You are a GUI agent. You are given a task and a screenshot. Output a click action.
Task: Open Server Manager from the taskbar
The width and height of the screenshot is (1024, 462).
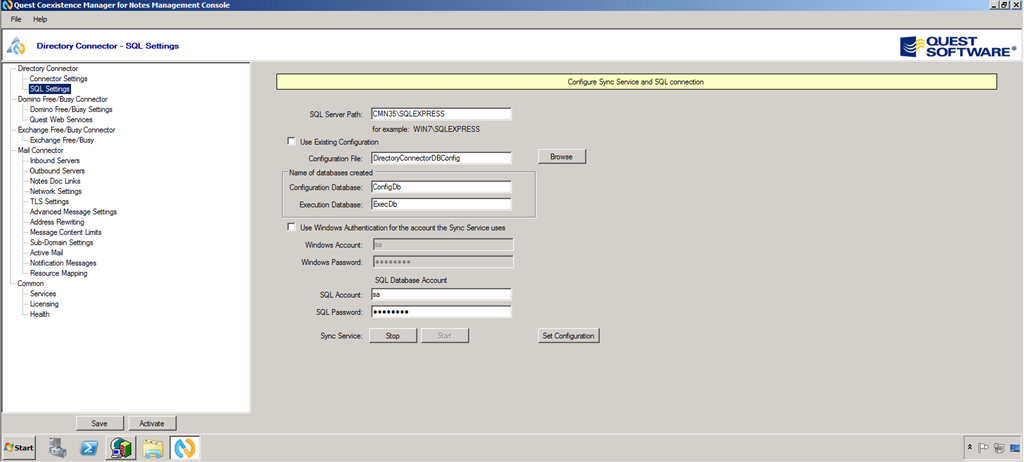pyautogui.click(x=57, y=448)
